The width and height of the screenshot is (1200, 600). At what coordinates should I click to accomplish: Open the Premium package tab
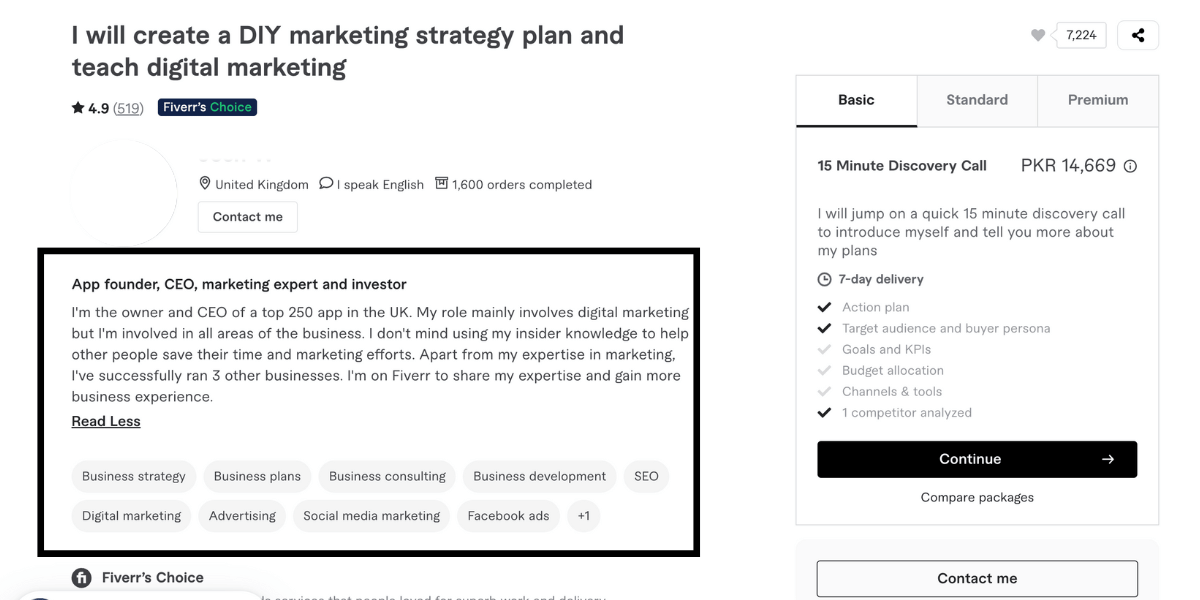tap(1097, 100)
